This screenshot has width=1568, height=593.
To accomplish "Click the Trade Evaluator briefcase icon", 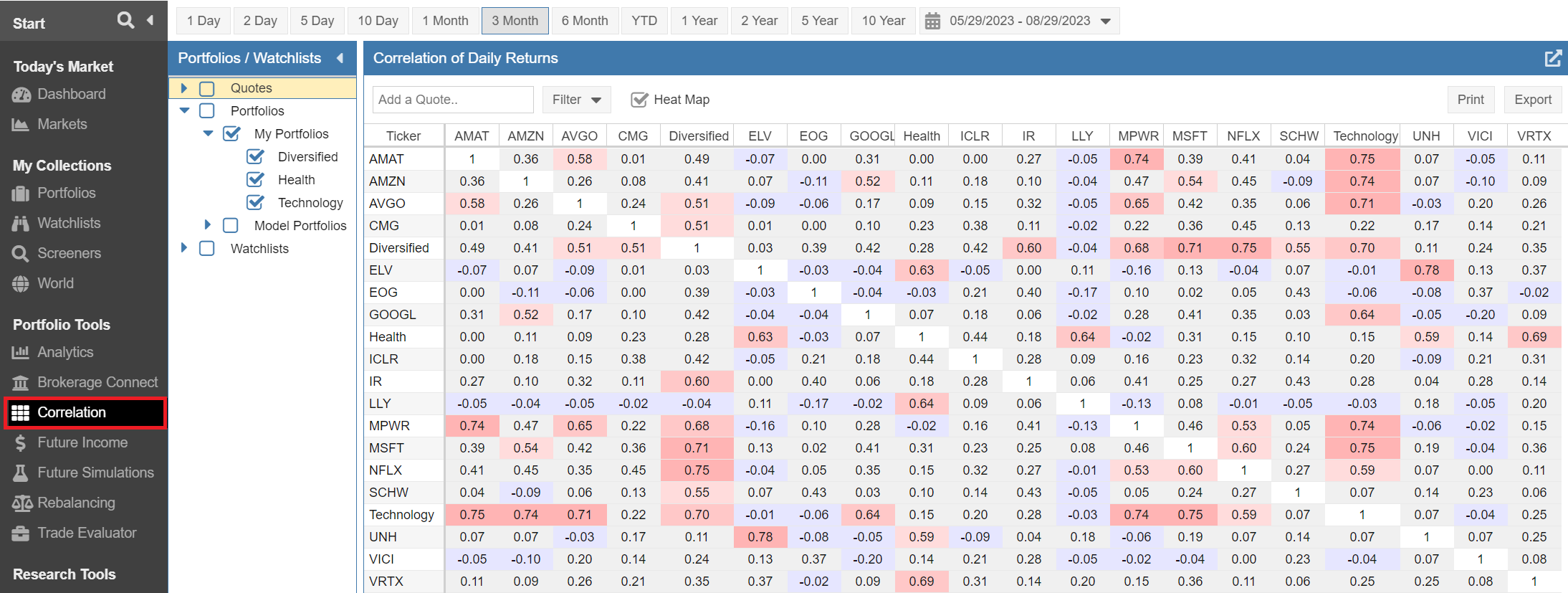I will pos(21,533).
